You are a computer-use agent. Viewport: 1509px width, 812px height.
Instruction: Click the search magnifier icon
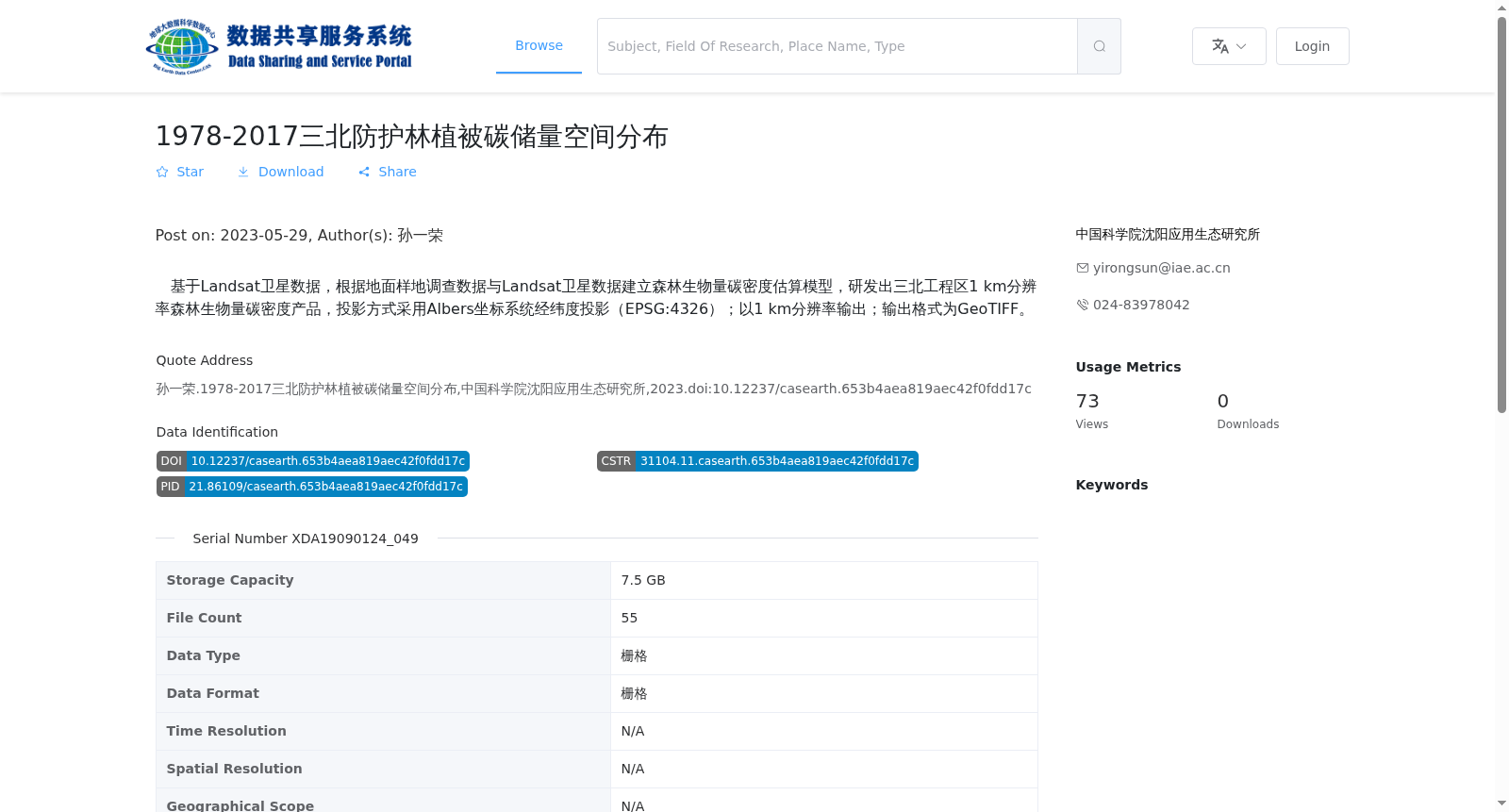(1099, 46)
